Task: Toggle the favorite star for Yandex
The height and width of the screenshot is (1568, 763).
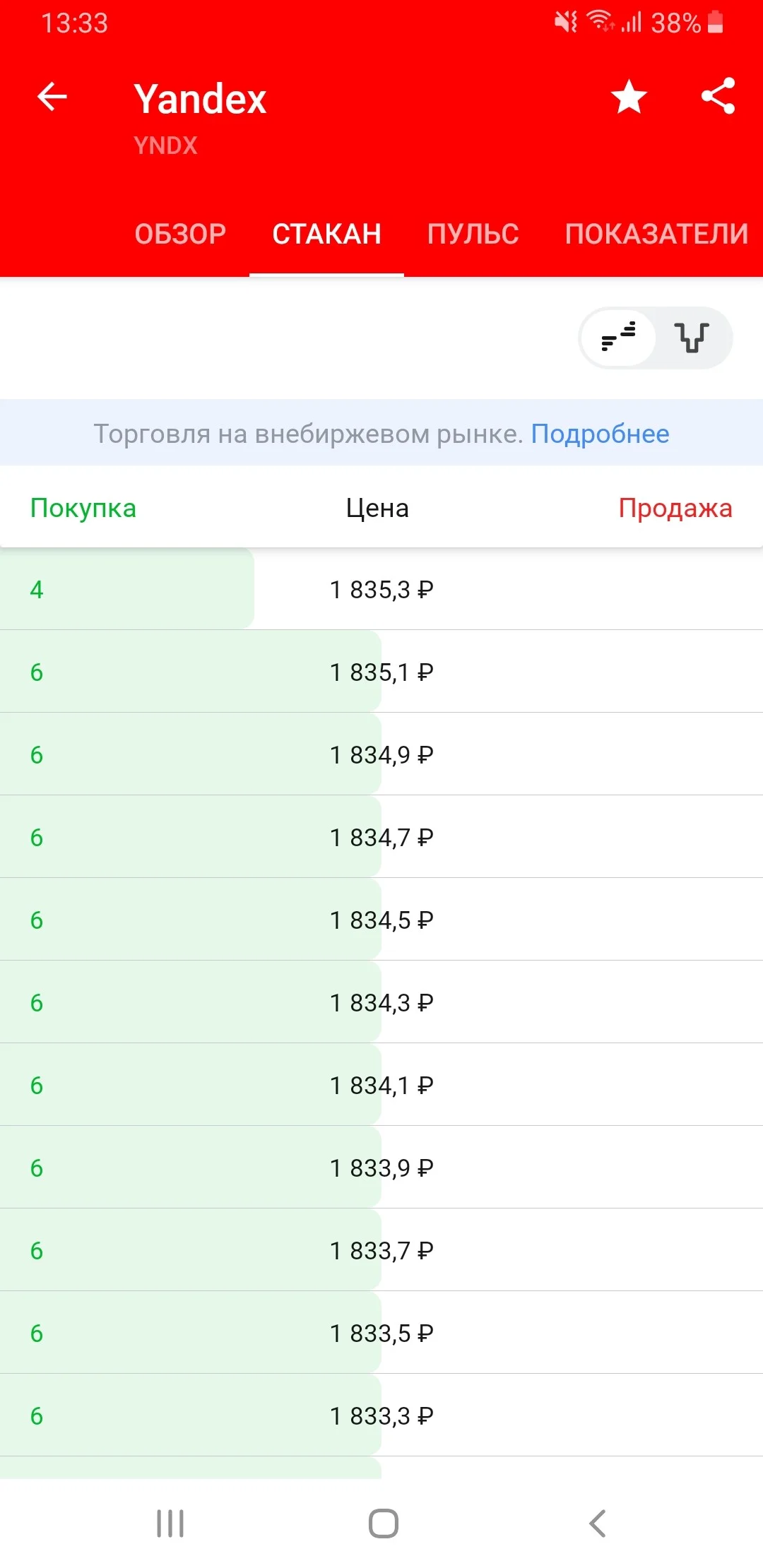Action: 629,97
